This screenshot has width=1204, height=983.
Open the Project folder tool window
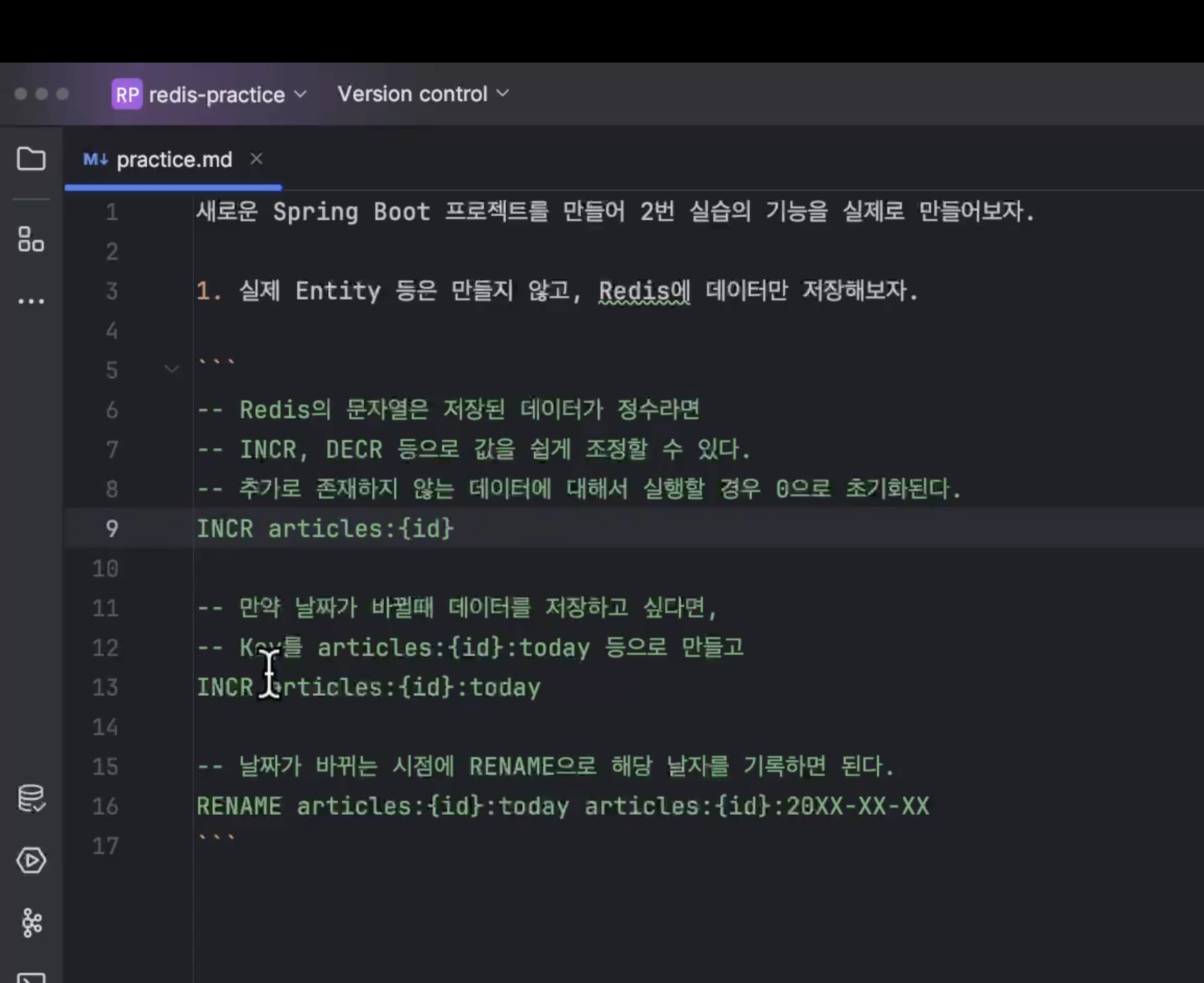point(31,159)
